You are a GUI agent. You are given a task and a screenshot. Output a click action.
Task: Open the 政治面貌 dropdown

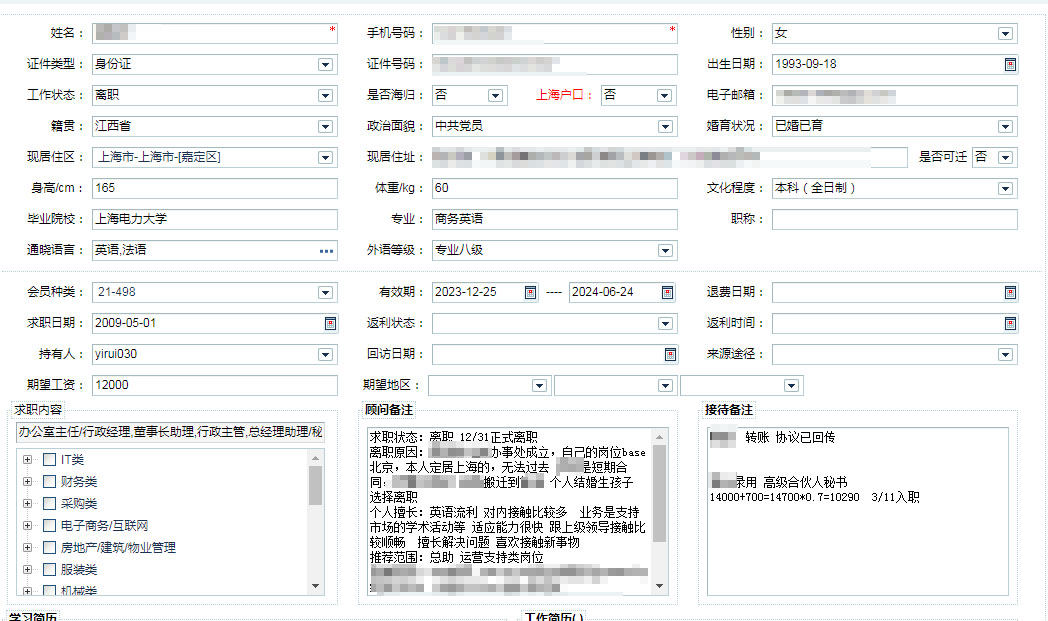pos(664,126)
